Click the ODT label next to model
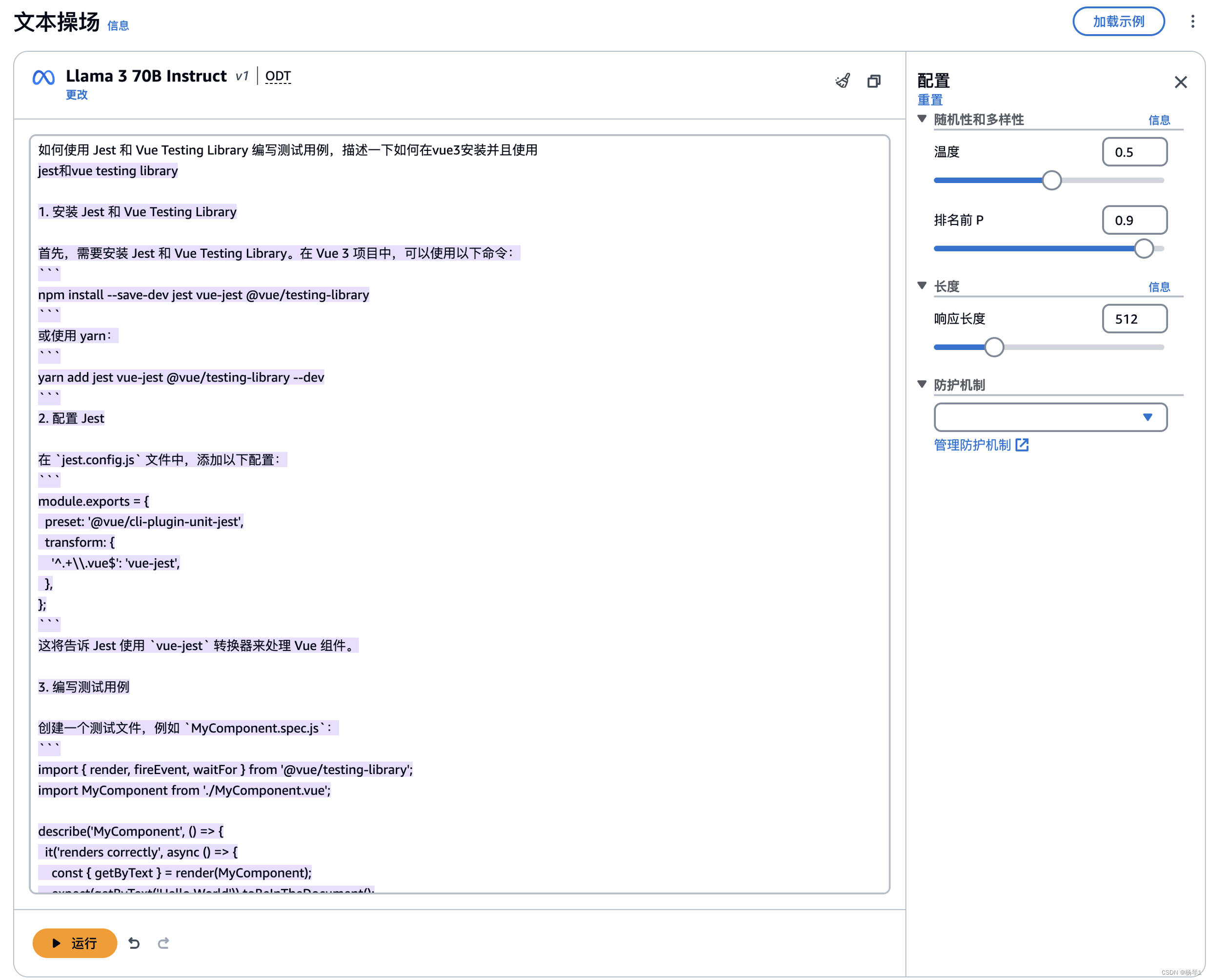 tap(278, 76)
